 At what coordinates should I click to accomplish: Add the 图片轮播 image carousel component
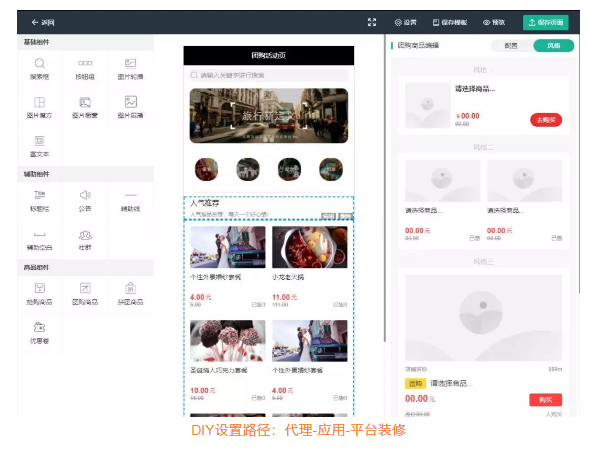click(130, 69)
